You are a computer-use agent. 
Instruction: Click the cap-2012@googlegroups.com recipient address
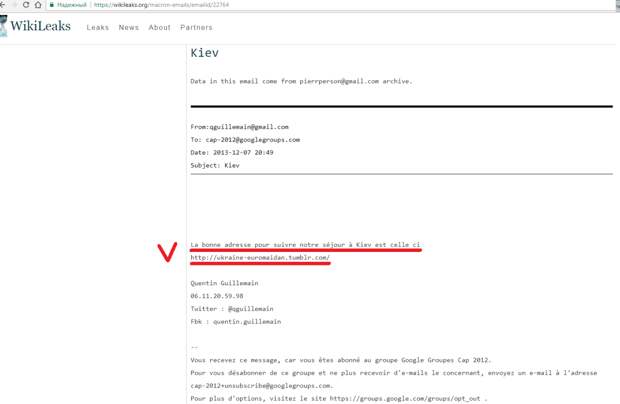pos(253,140)
